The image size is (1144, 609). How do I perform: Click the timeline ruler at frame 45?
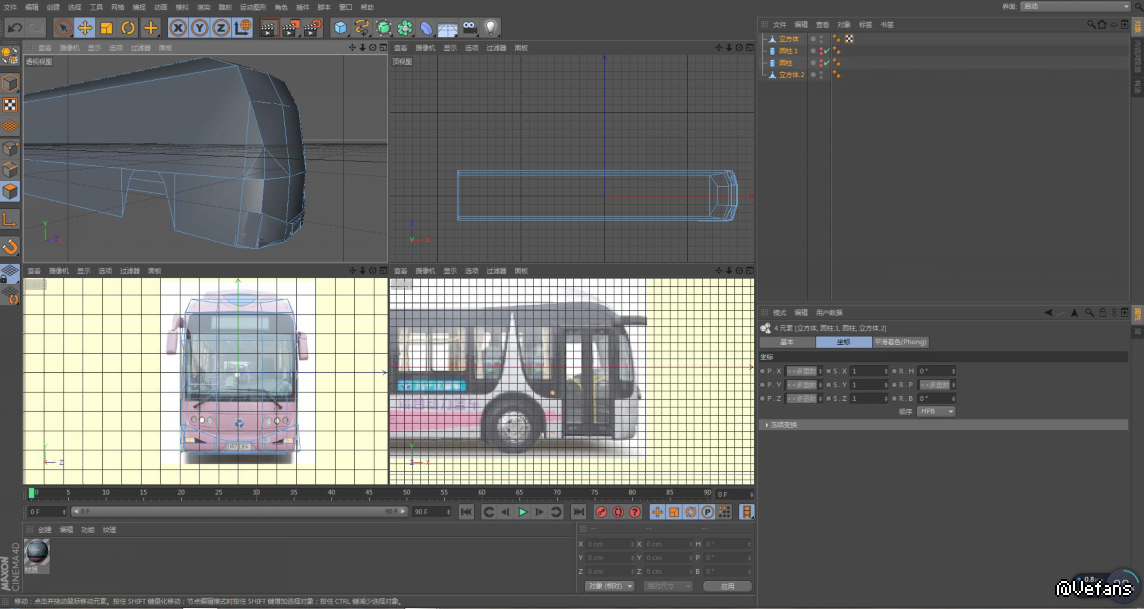pyautogui.click(x=369, y=493)
